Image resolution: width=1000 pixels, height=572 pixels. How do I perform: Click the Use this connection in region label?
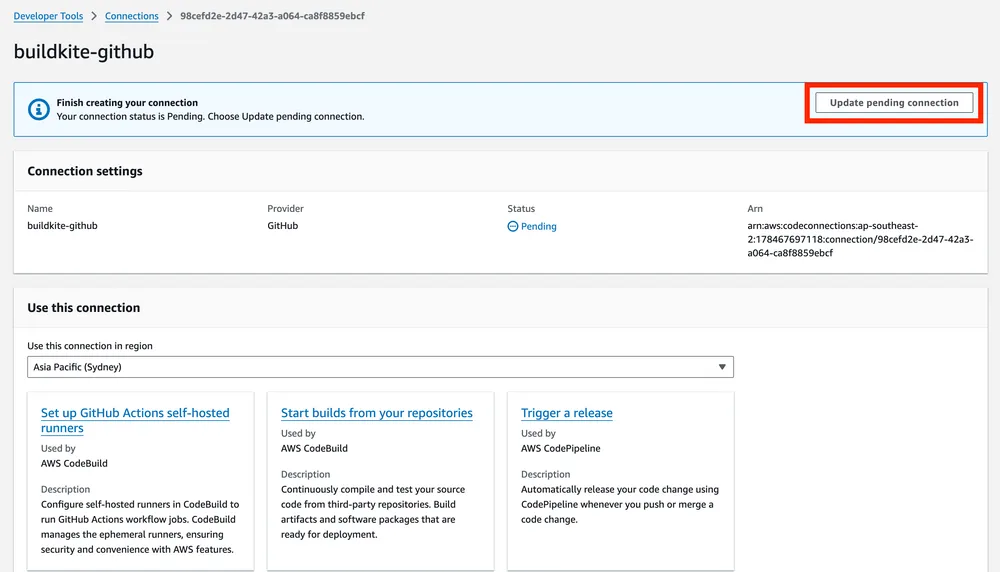(90, 346)
